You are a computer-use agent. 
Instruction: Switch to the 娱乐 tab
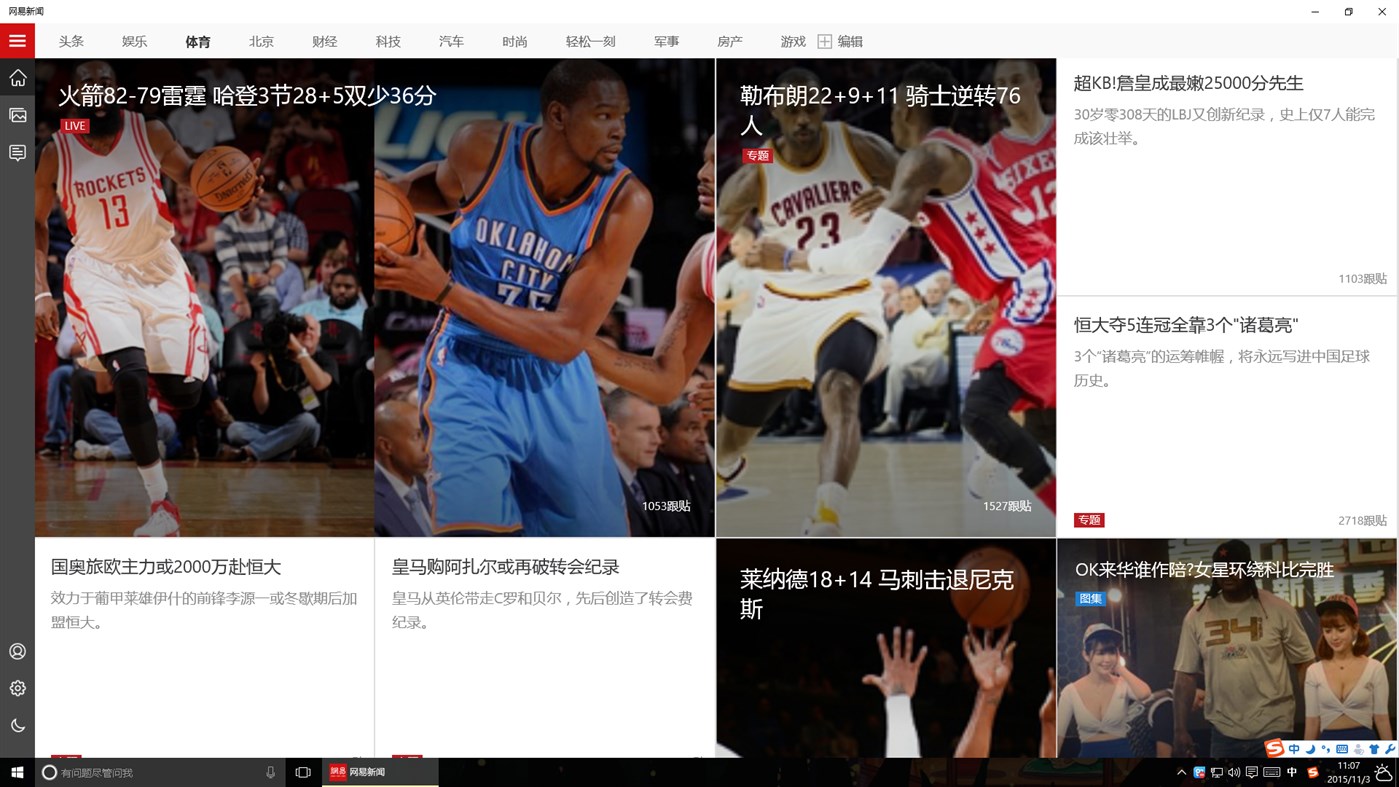point(133,40)
